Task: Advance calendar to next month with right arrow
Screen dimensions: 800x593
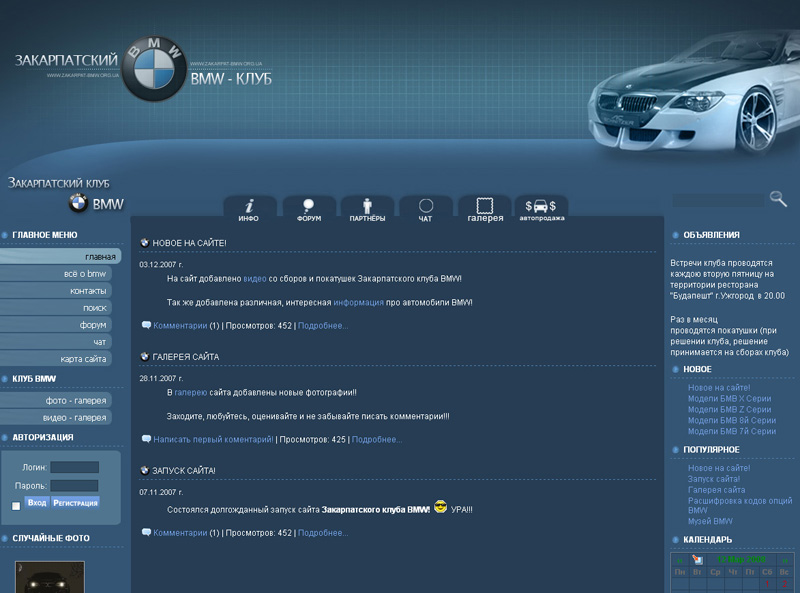Action: [x=786, y=560]
